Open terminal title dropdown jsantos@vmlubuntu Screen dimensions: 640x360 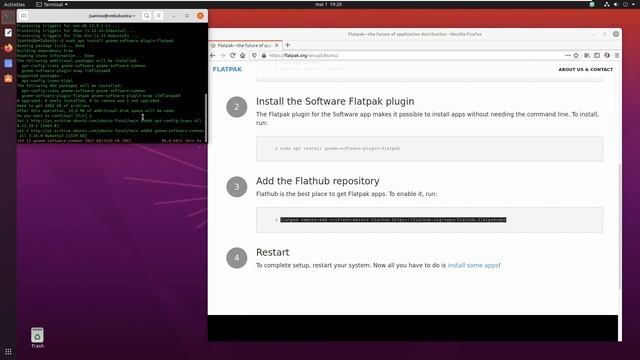[112, 16]
